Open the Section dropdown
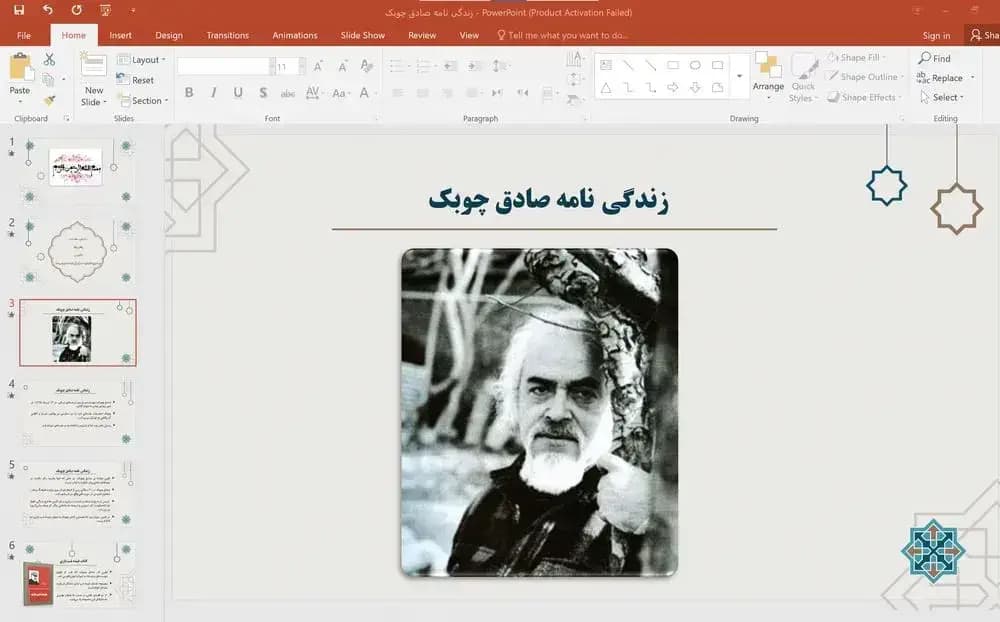1000x622 pixels. click(x=143, y=101)
